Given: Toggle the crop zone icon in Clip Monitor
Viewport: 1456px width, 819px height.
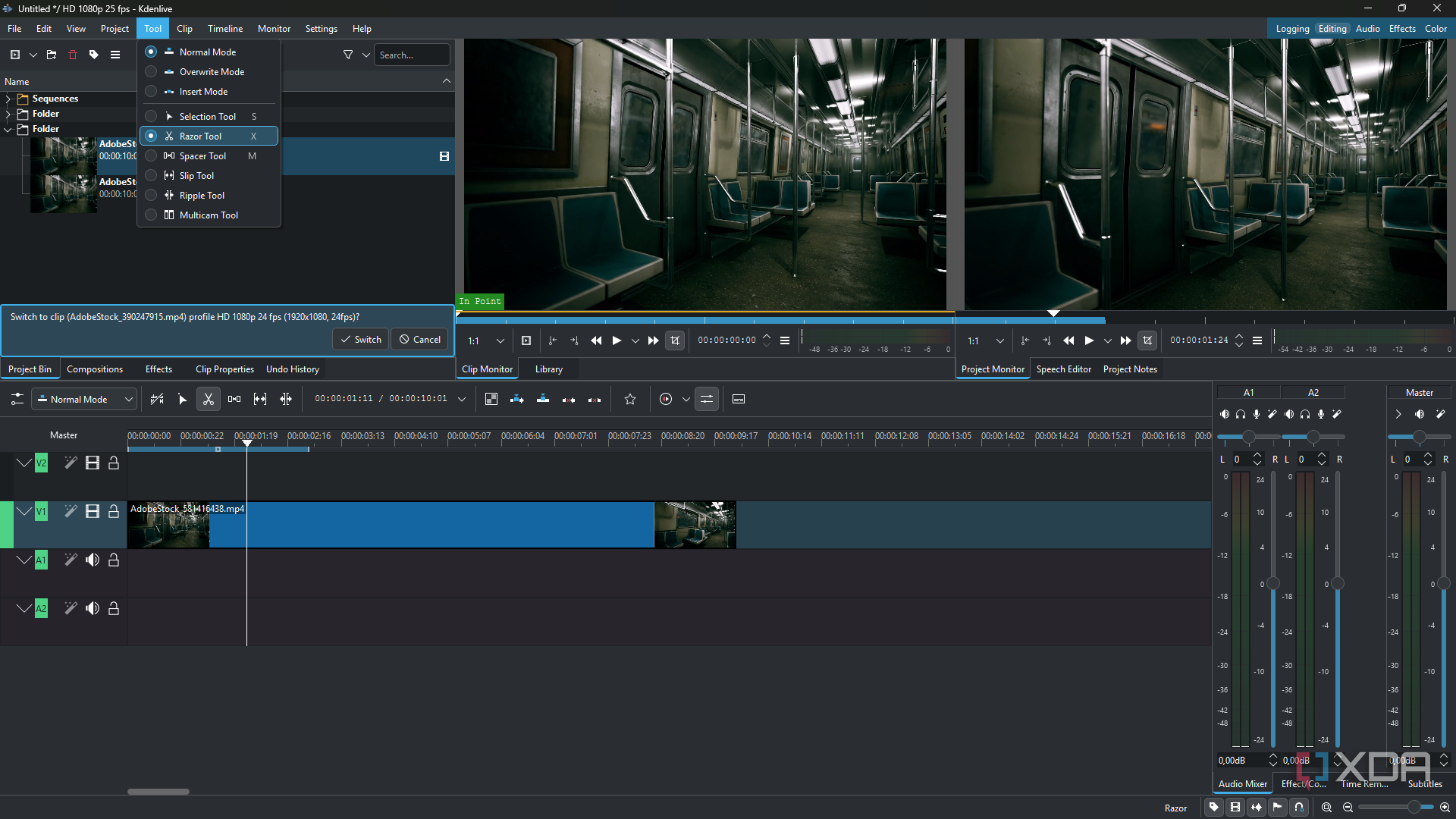Looking at the screenshot, I should pos(675,340).
